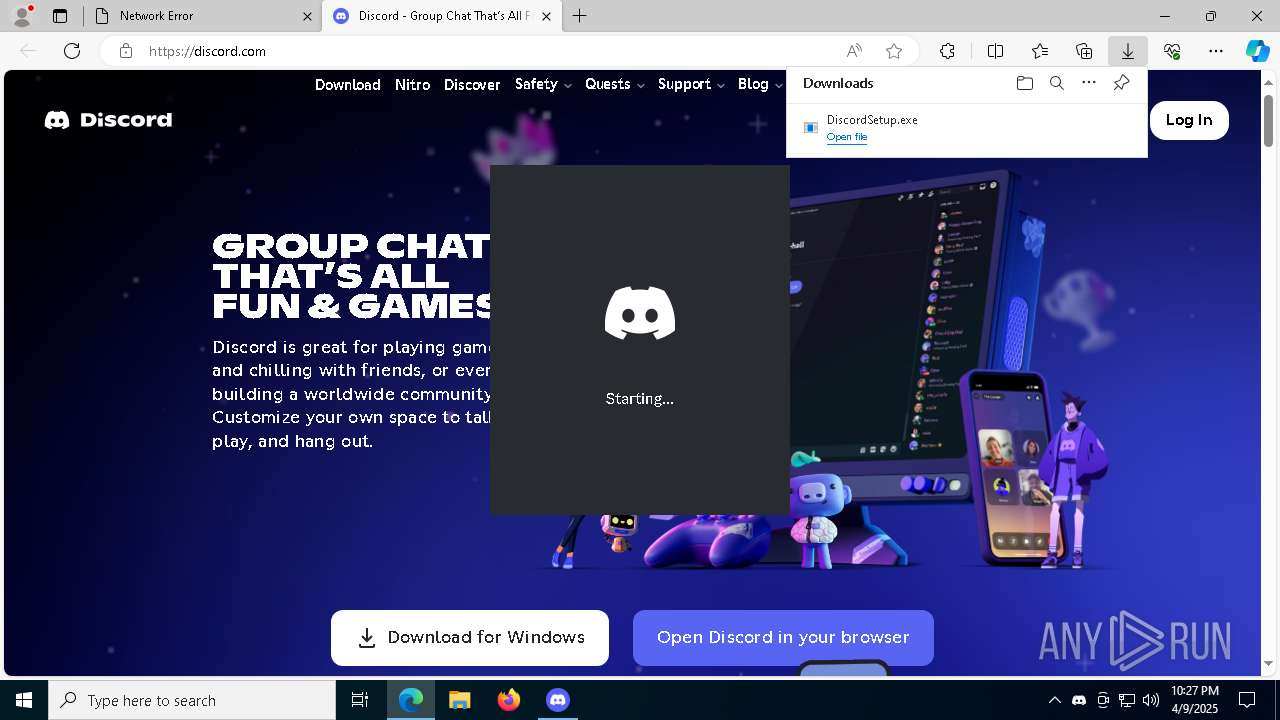The image size is (1280, 720).
Task: Click Discord icon in system tray
Action: [x=1079, y=700]
